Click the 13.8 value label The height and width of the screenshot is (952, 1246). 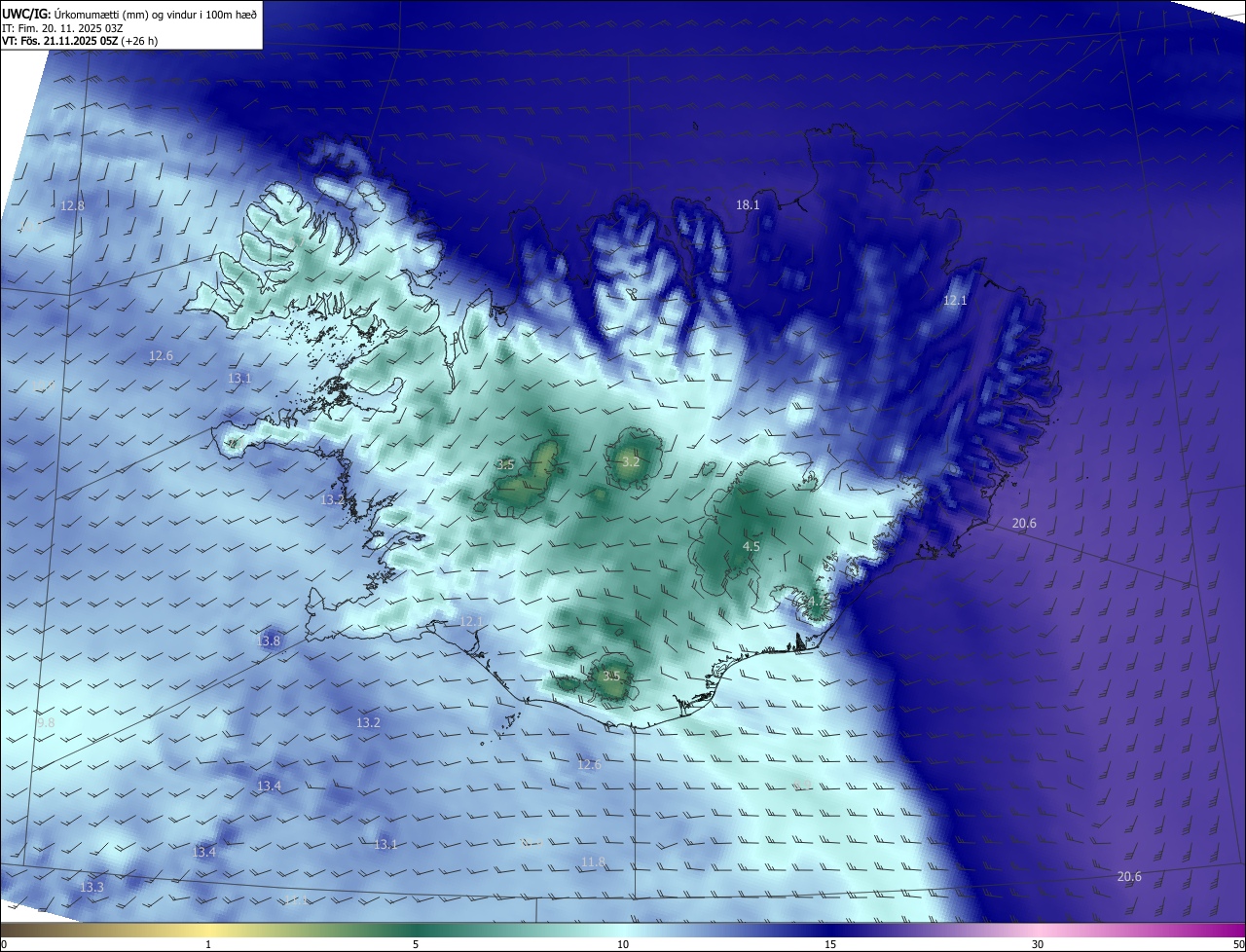(269, 641)
